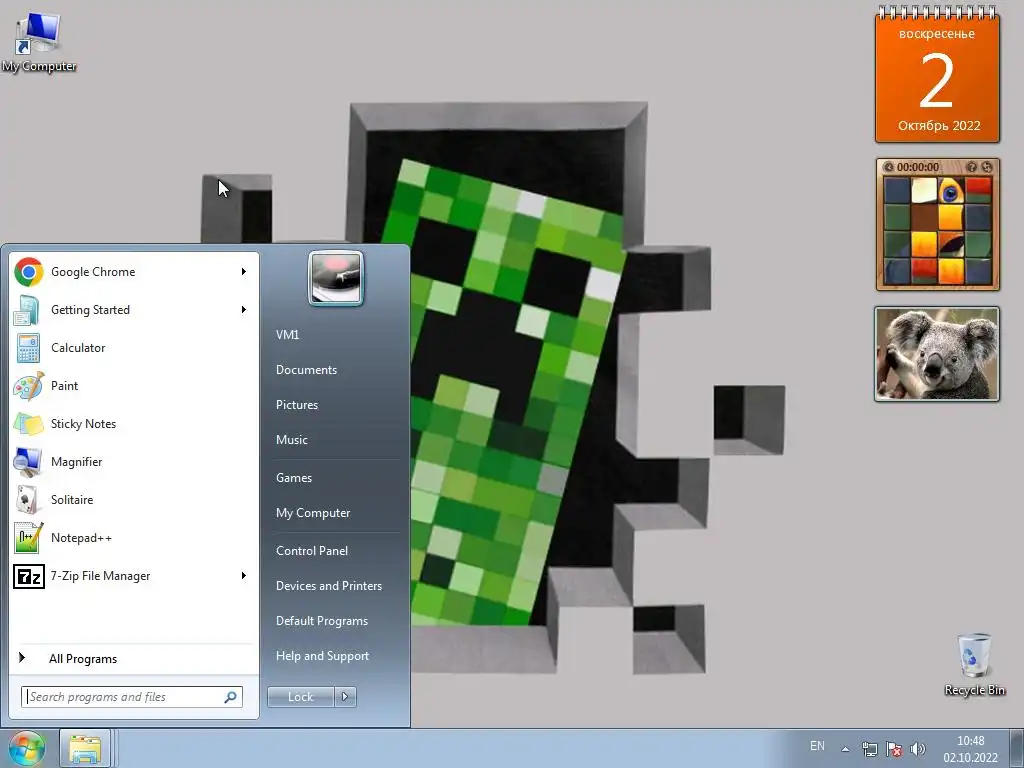Launch Solitaire game icon
The width and height of the screenshot is (1024, 768).
pyautogui.click(x=28, y=500)
